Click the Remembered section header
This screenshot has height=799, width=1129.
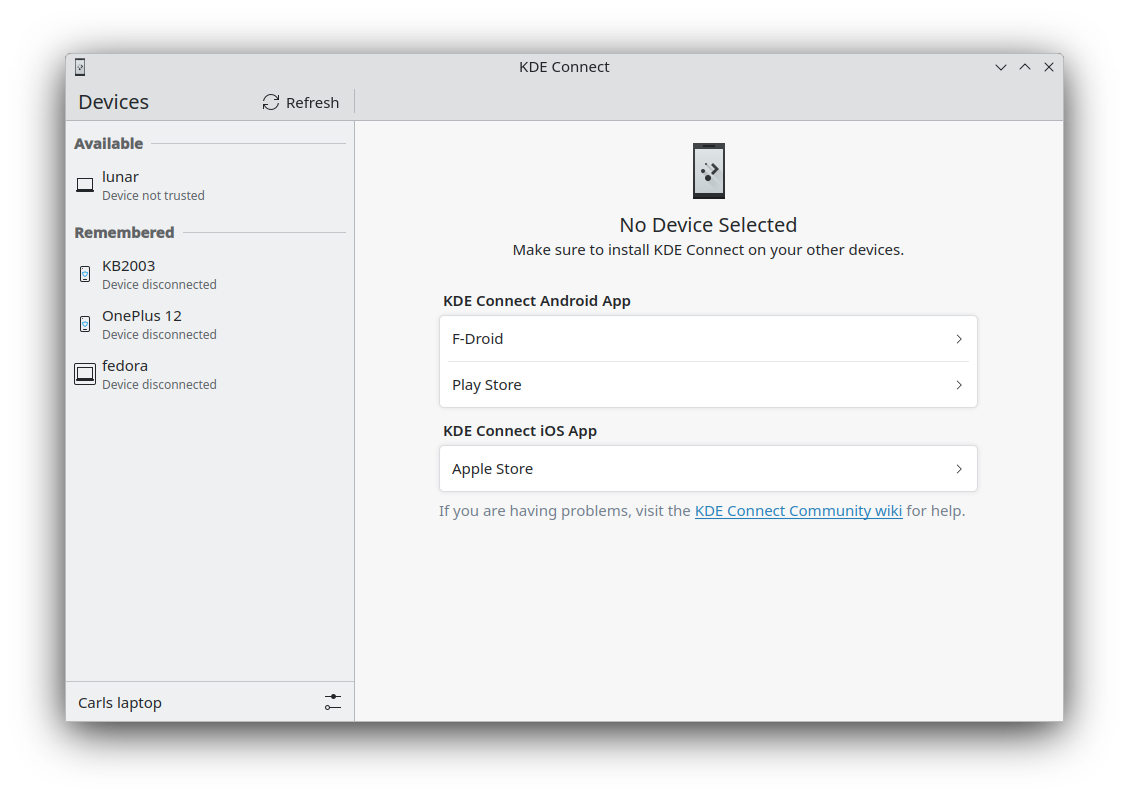pos(125,233)
